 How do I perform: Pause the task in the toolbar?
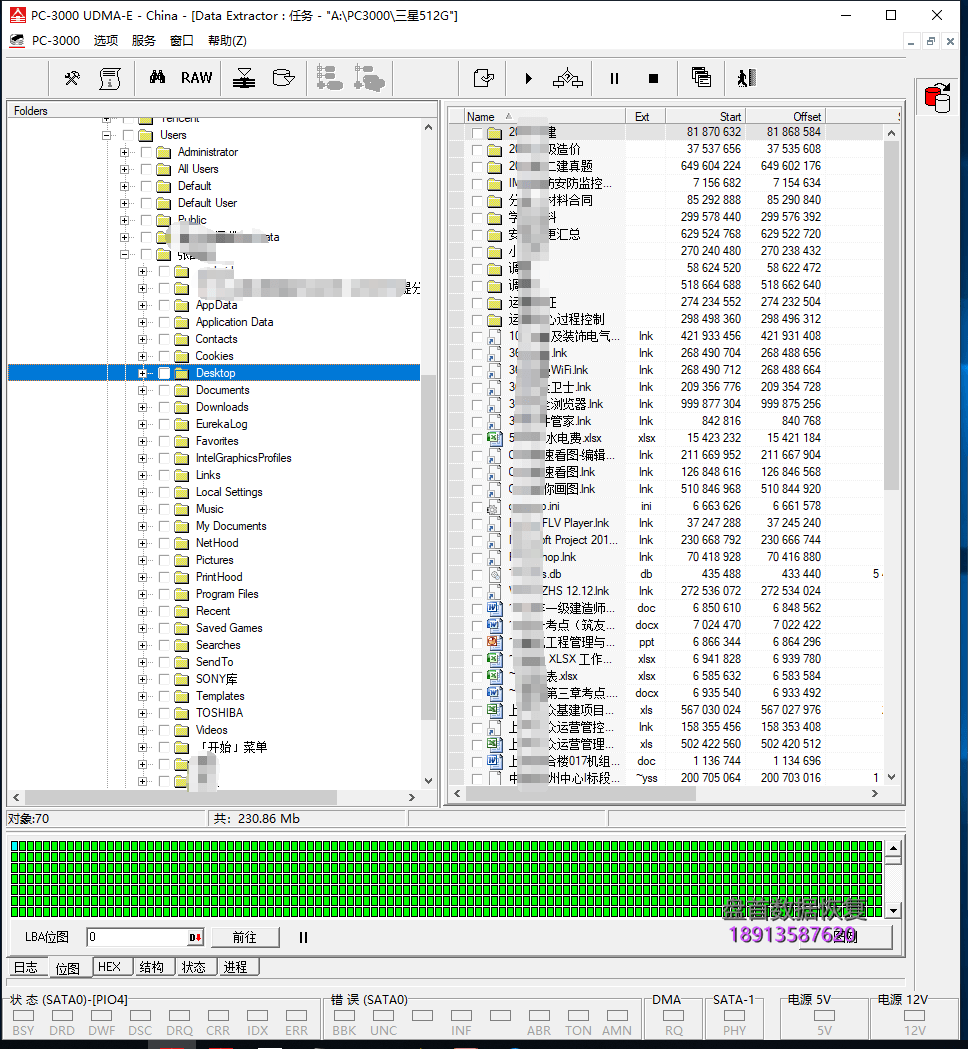(x=614, y=78)
